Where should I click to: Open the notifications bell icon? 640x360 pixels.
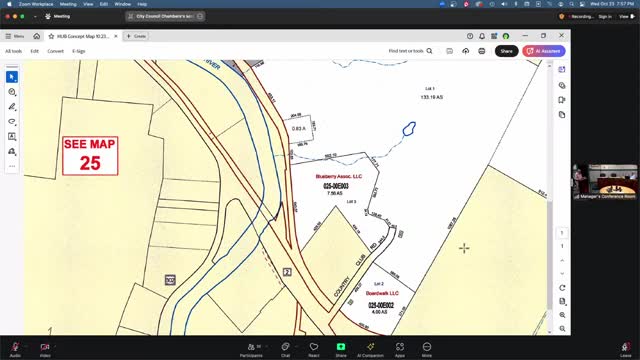(482, 36)
